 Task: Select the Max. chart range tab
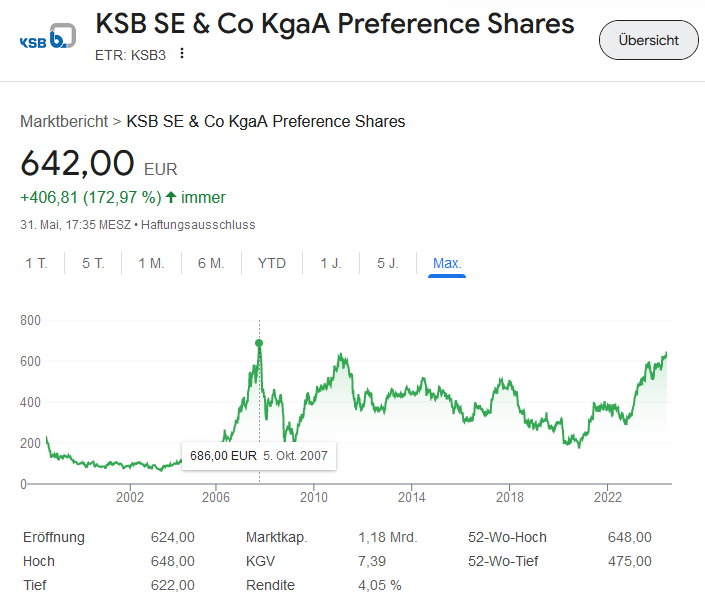pos(447,263)
